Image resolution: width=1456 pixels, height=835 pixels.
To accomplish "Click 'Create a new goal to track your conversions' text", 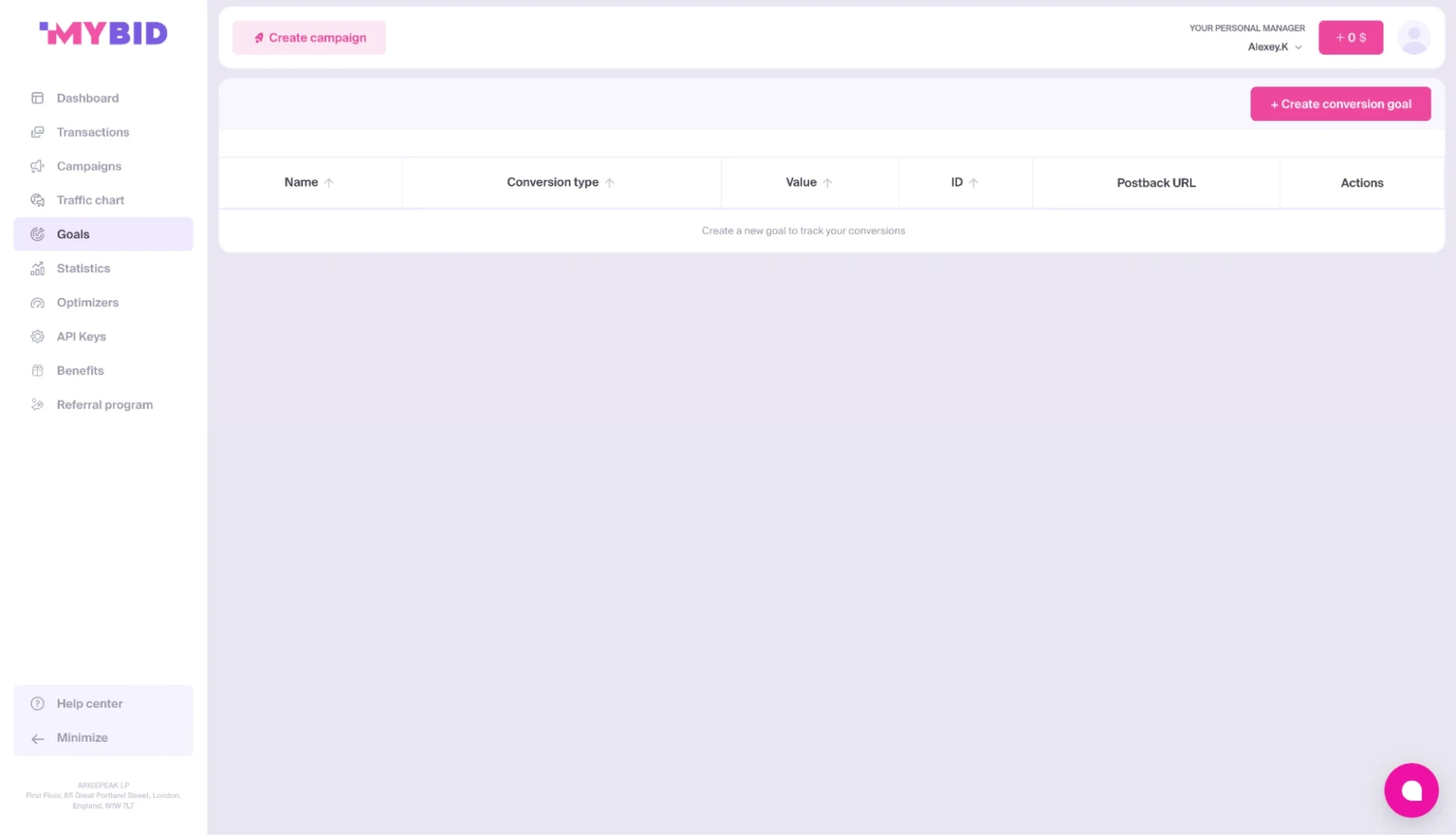I will tap(803, 231).
